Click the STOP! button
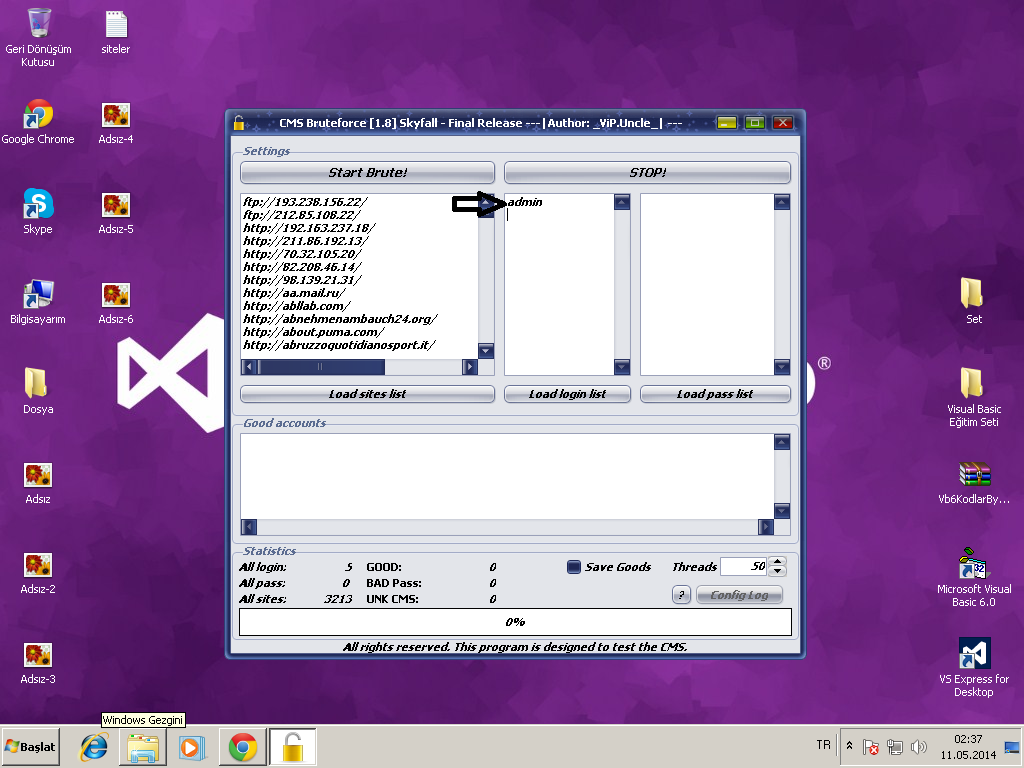The width and height of the screenshot is (1024, 768). pyautogui.click(x=647, y=172)
